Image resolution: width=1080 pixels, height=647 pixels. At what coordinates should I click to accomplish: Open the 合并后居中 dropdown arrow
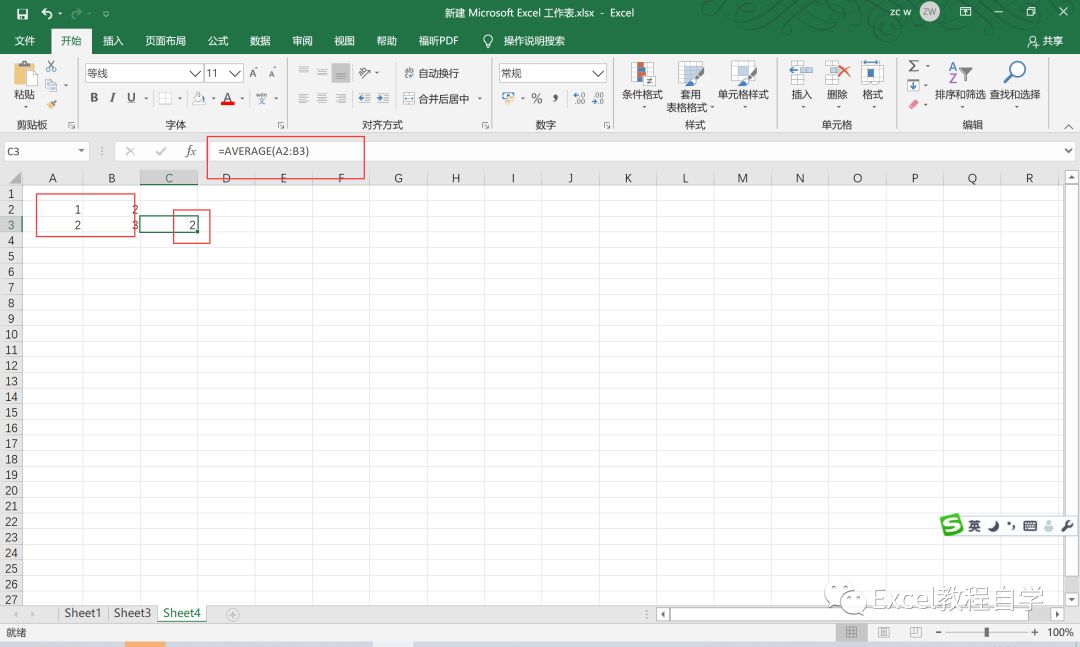click(480, 99)
